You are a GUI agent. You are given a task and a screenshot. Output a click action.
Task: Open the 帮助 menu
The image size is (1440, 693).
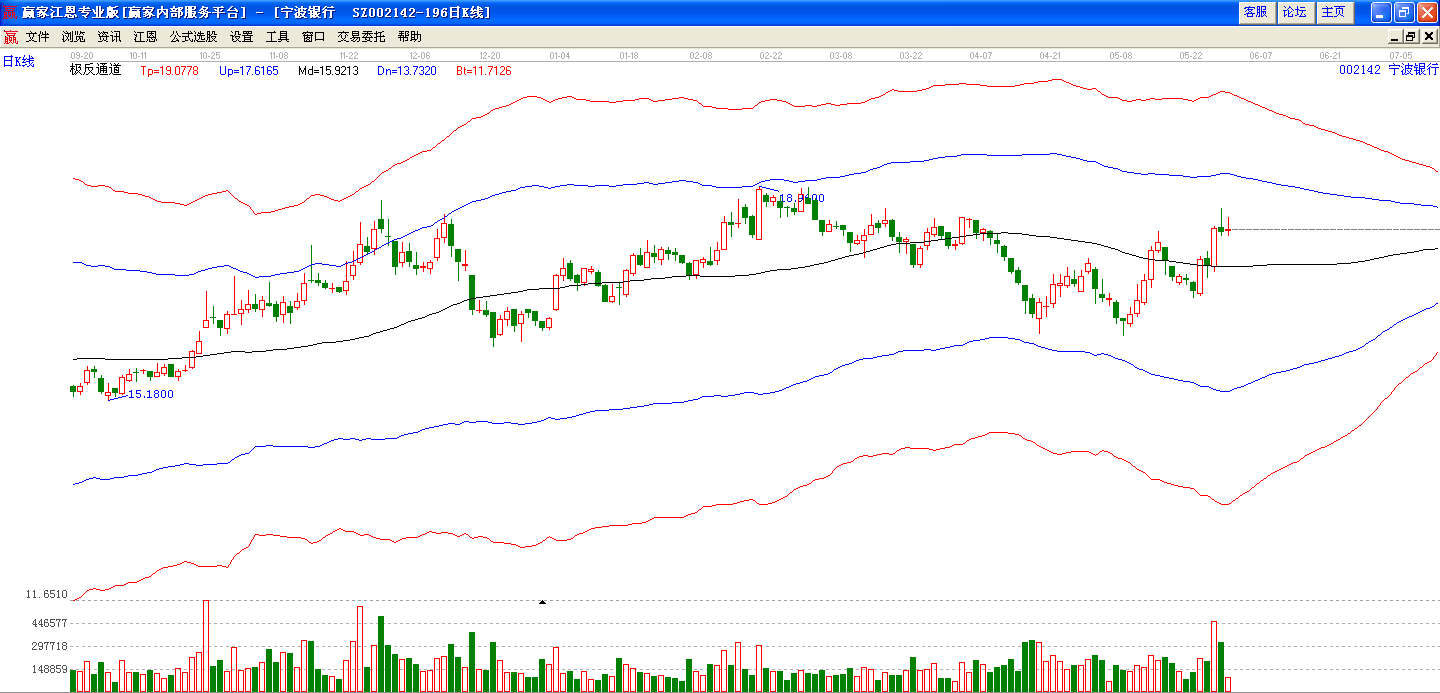pos(409,37)
